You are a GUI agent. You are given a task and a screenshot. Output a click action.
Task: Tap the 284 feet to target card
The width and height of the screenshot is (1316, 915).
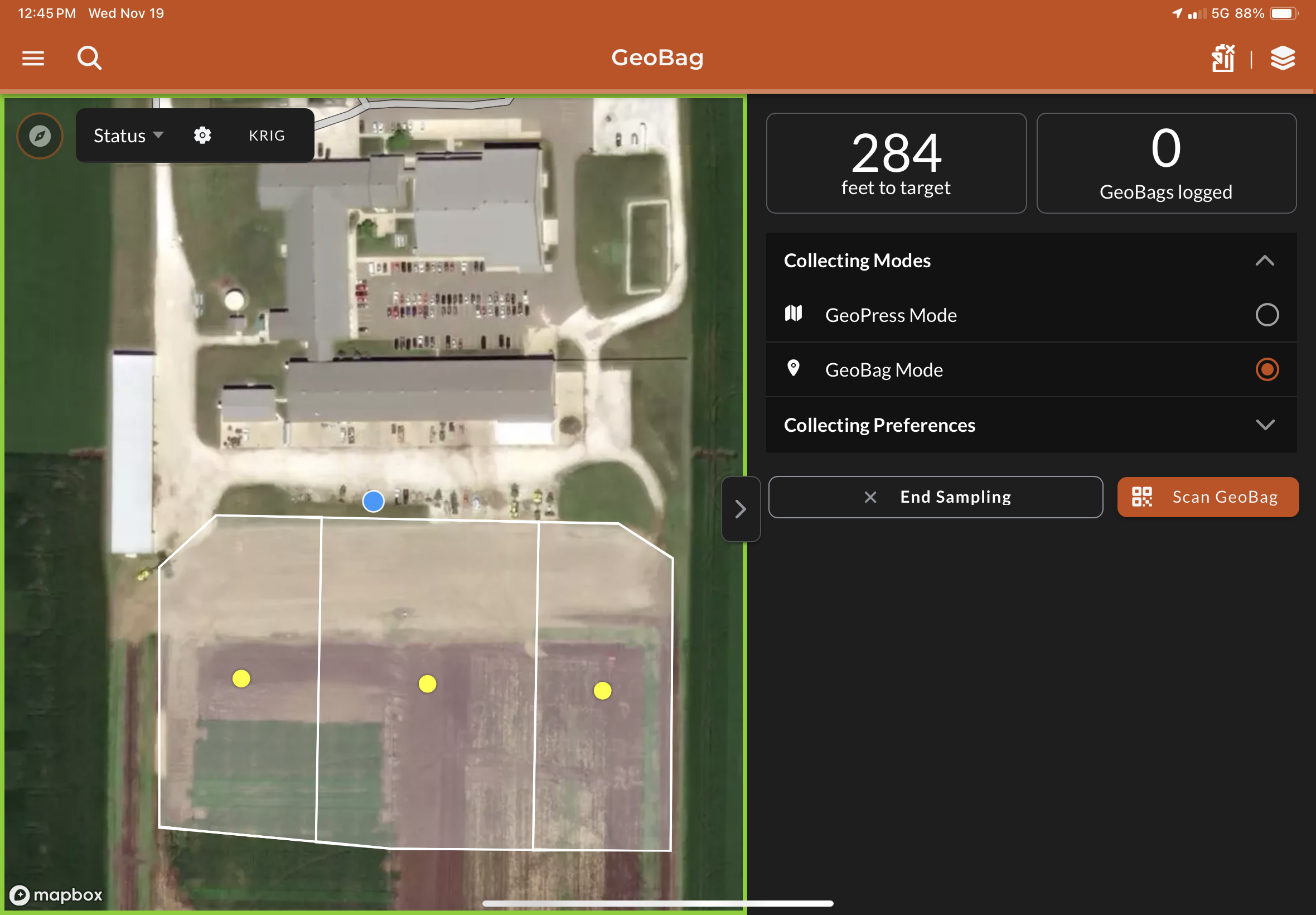[896, 163]
